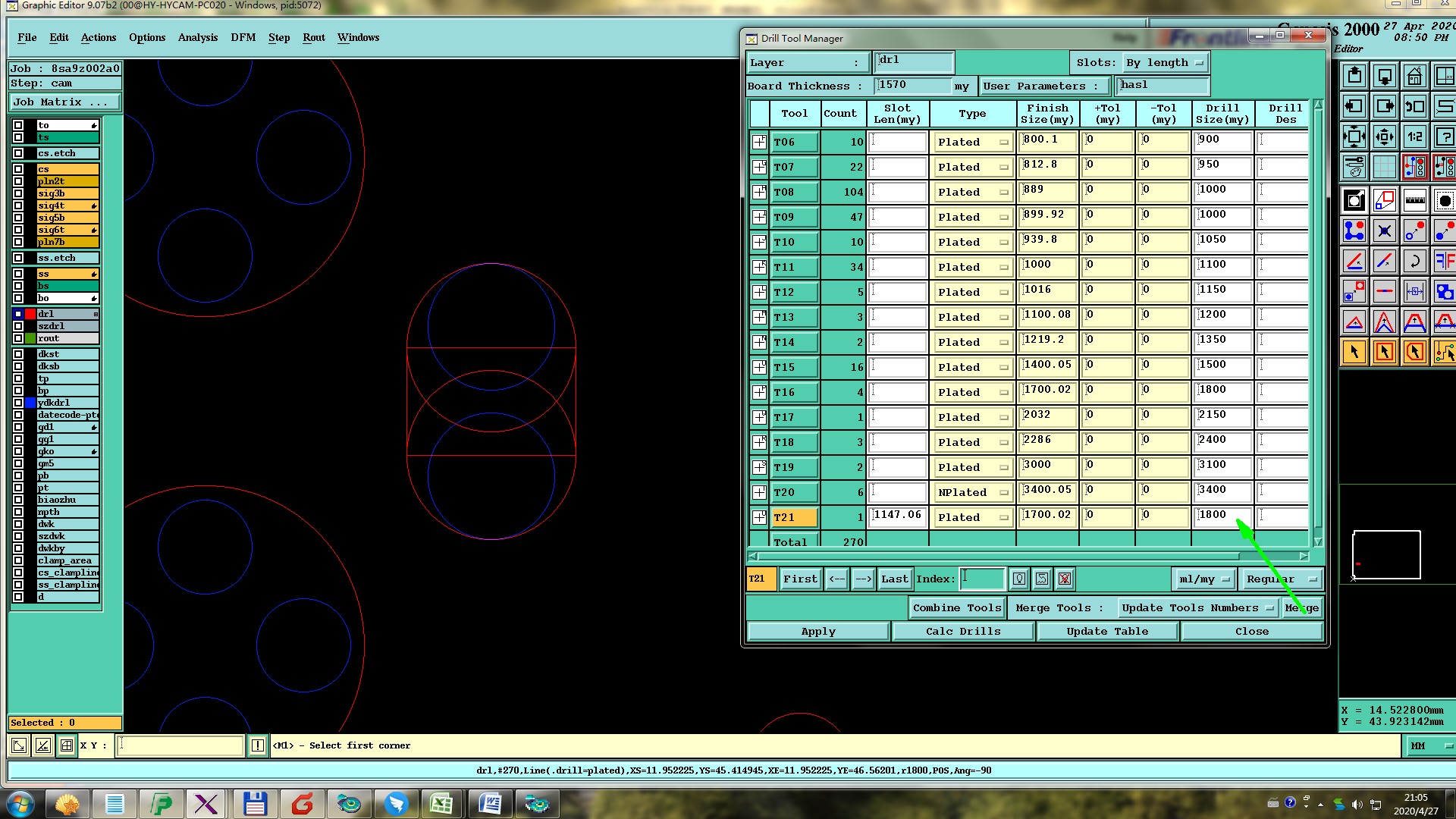Image resolution: width=1456 pixels, height=819 pixels.
Task: Click the 1:2 zoom icon
Action: [x=1414, y=137]
